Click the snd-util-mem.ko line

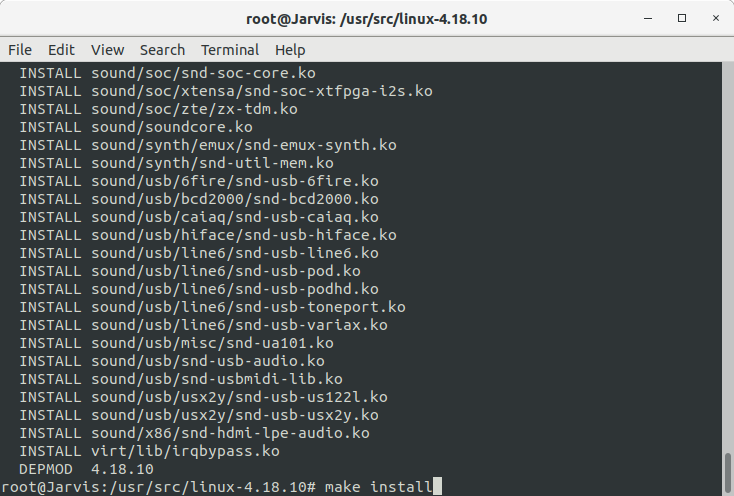pos(176,163)
